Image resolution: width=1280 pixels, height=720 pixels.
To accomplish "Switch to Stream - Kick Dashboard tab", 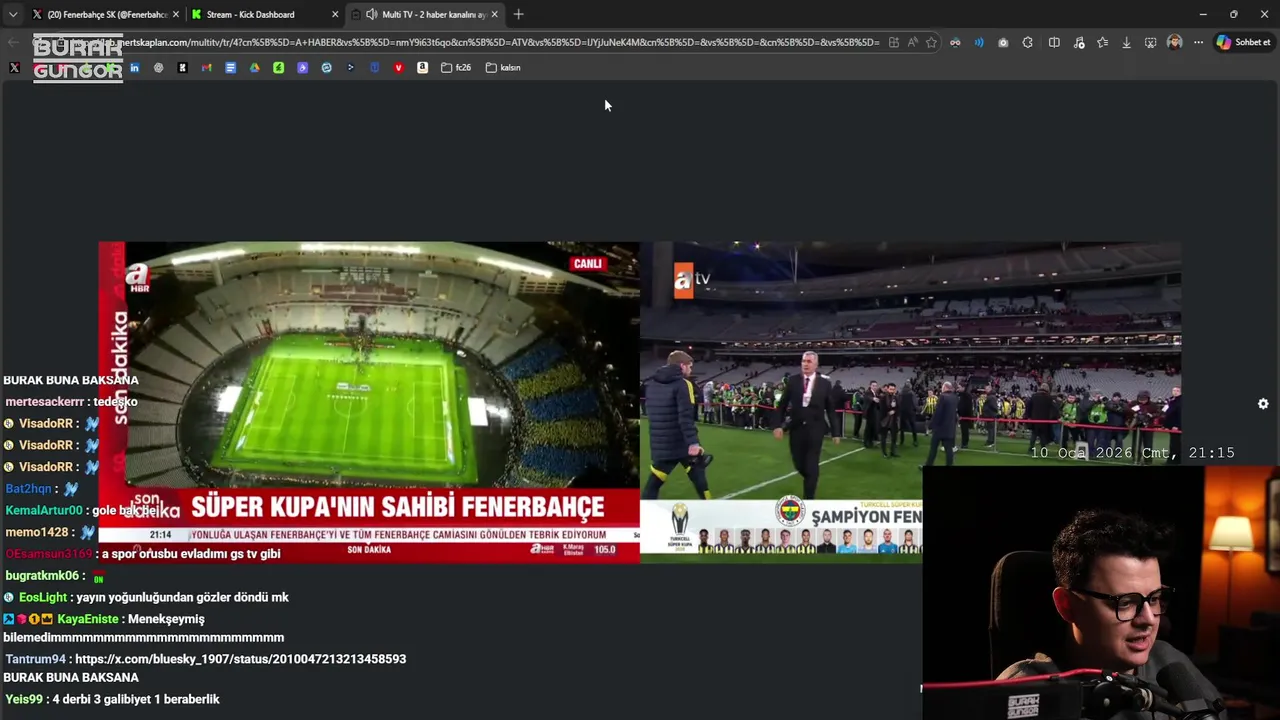I will [x=264, y=14].
